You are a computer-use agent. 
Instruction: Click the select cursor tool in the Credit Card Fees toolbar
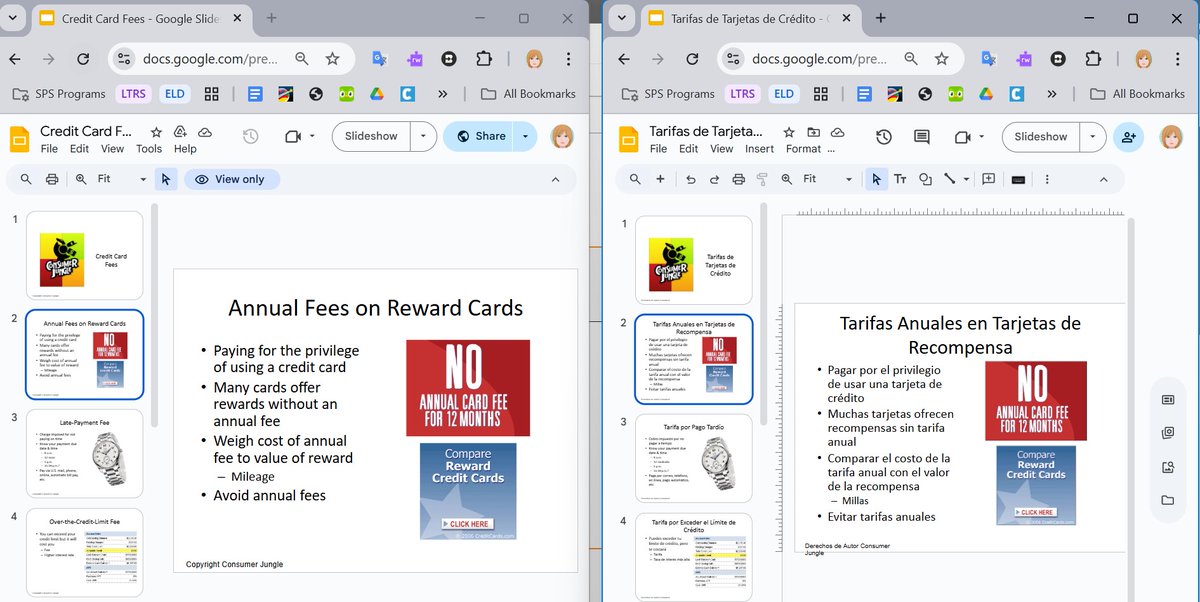click(166, 179)
